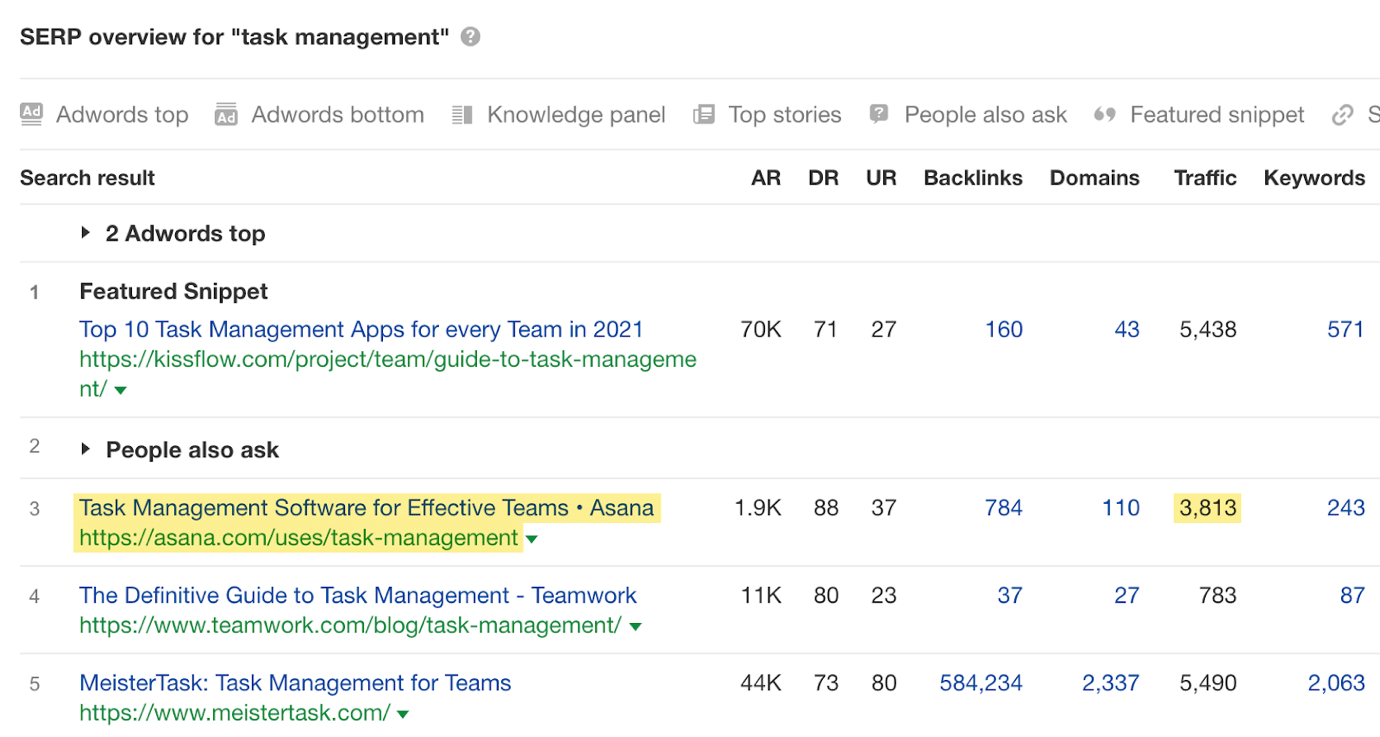Open The Definitive Guide to Task Management link

(357, 595)
